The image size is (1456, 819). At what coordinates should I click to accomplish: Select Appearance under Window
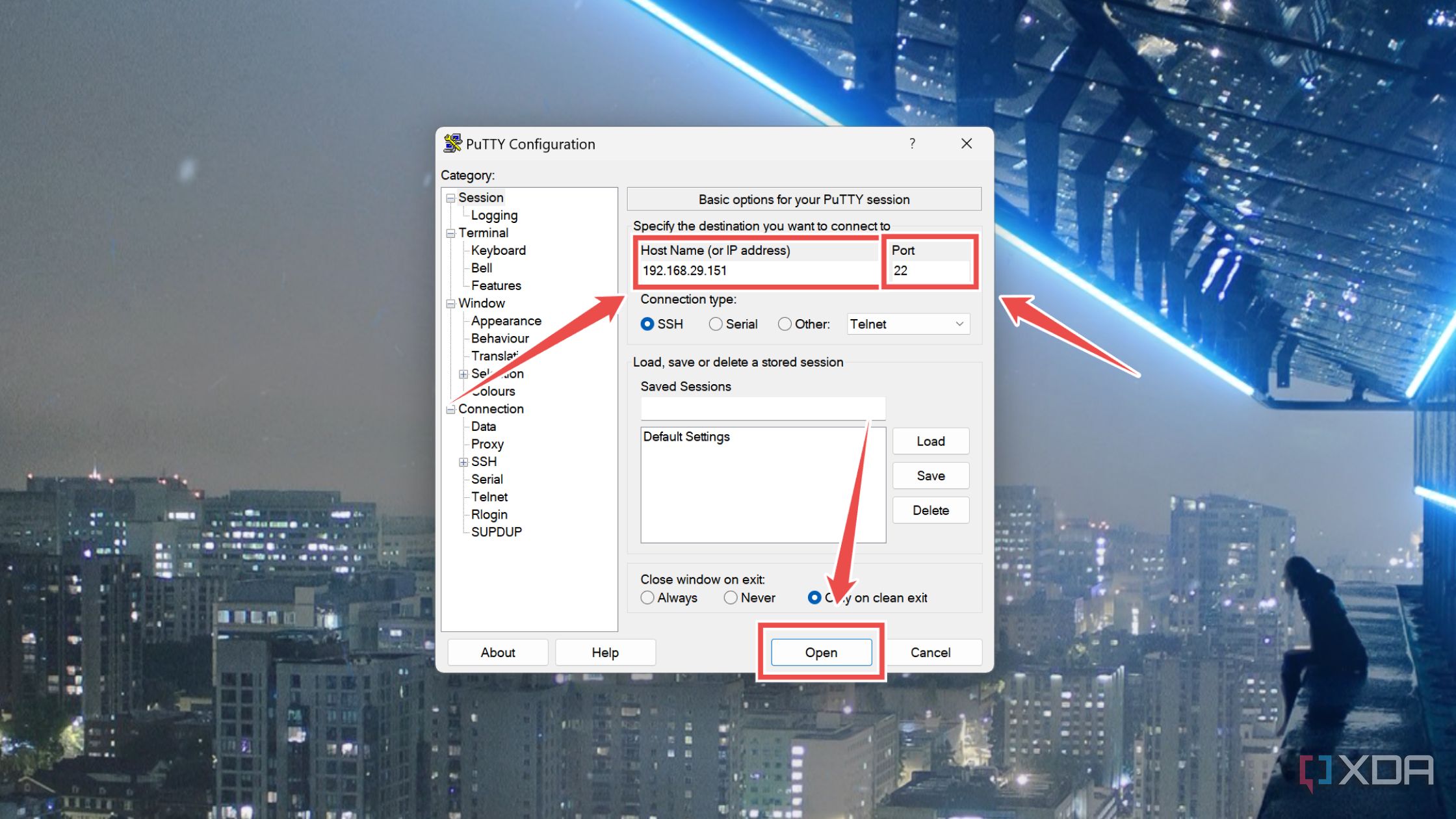507,320
